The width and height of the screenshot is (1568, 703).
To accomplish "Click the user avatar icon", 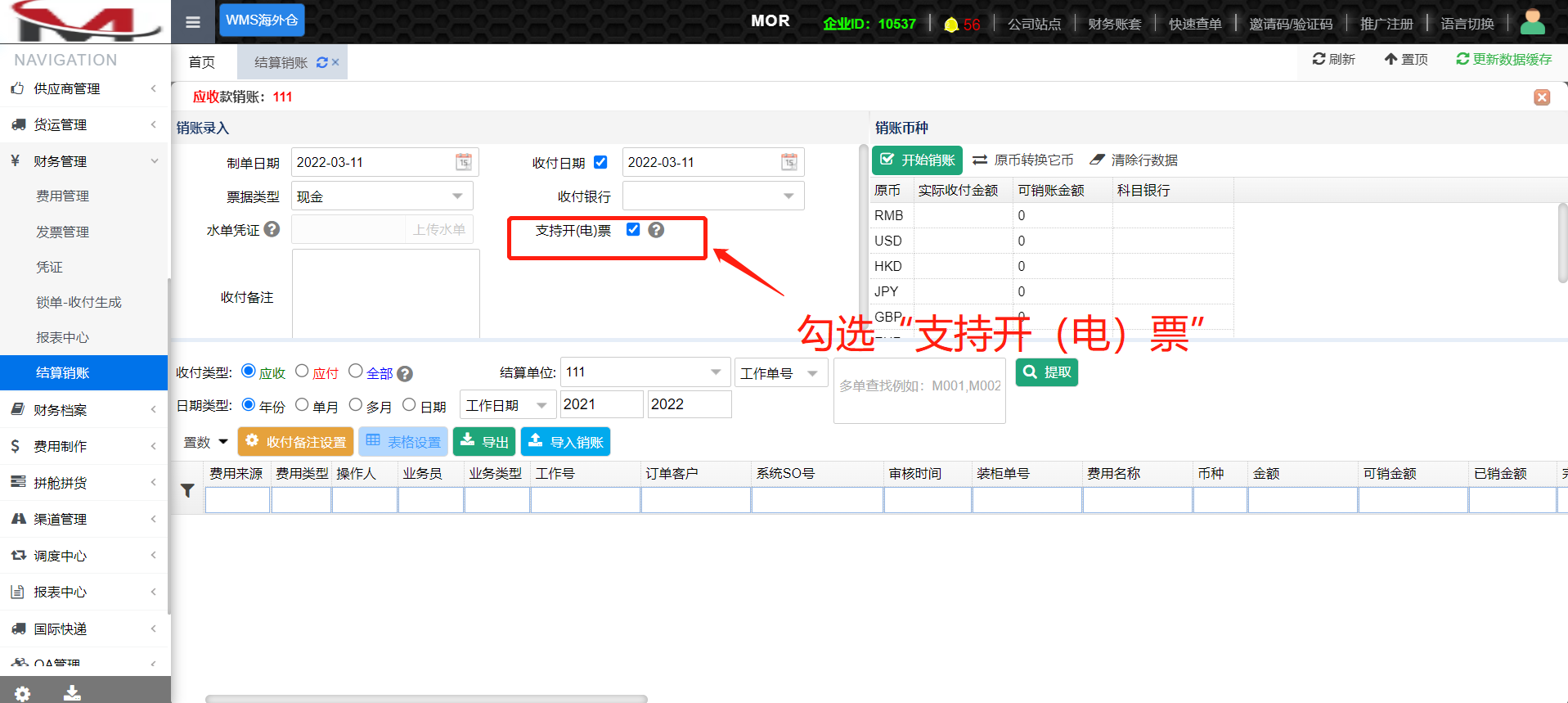I will (x=1532, y=22).
